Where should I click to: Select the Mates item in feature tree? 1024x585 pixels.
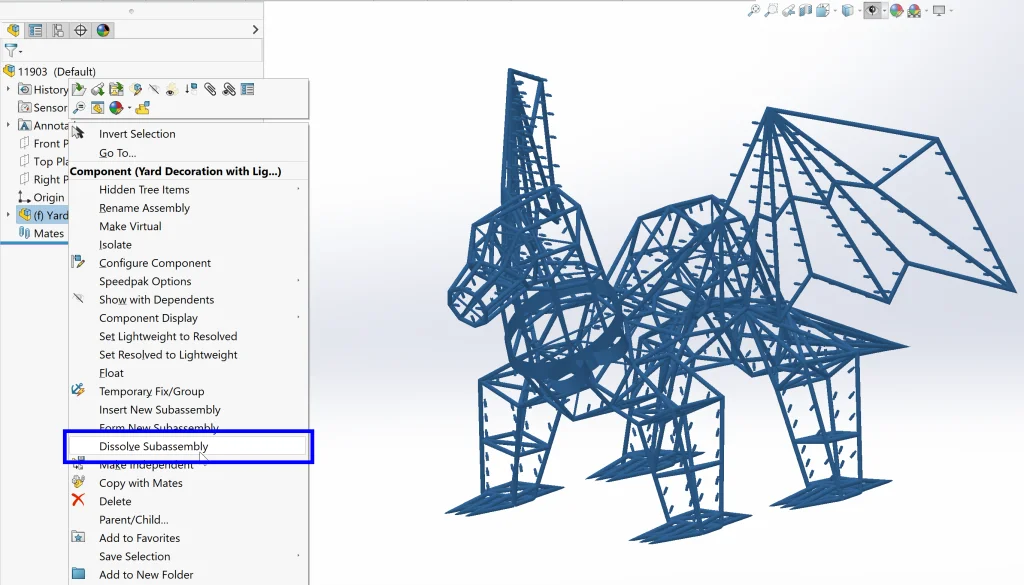click(48, 233)
